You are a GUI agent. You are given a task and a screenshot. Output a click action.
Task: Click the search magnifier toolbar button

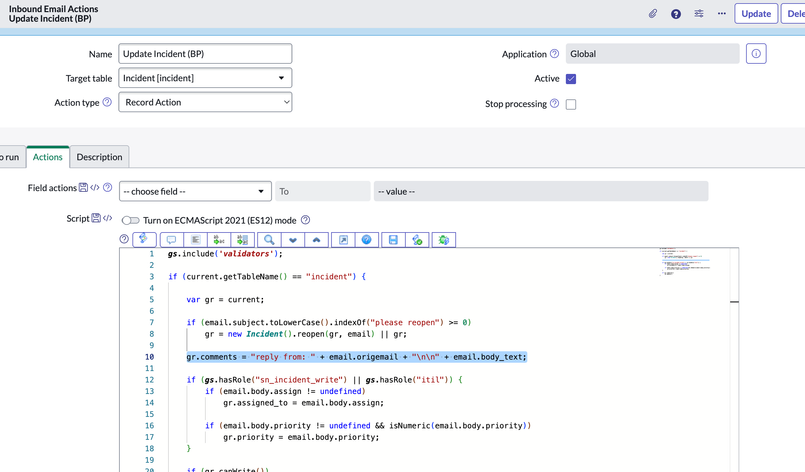269,240
